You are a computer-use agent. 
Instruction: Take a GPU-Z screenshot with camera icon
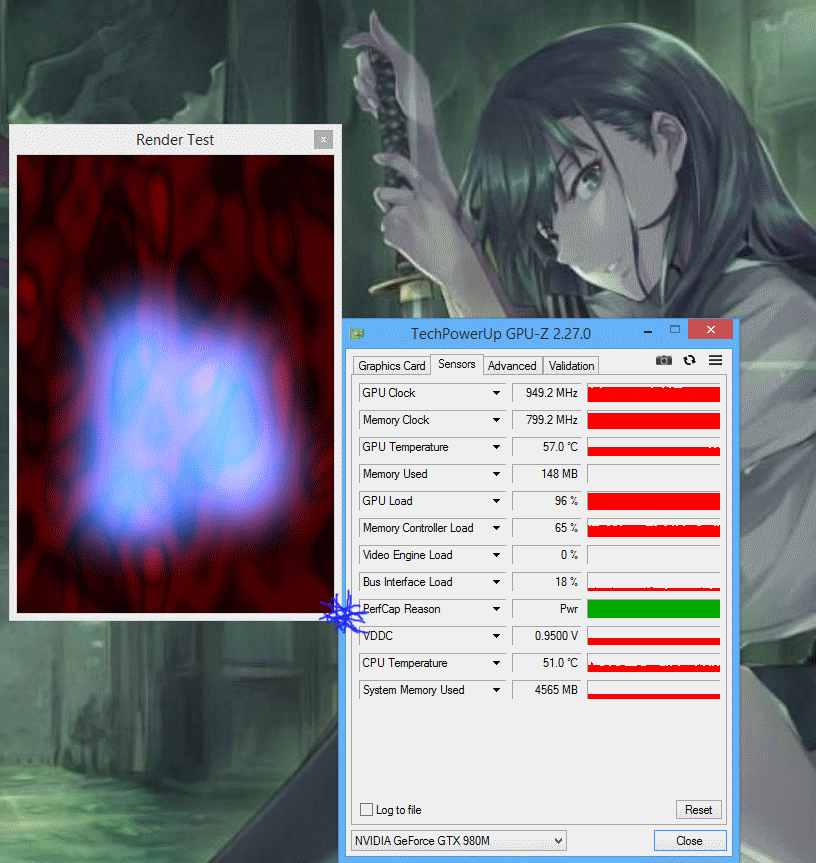tap(664, 361)
